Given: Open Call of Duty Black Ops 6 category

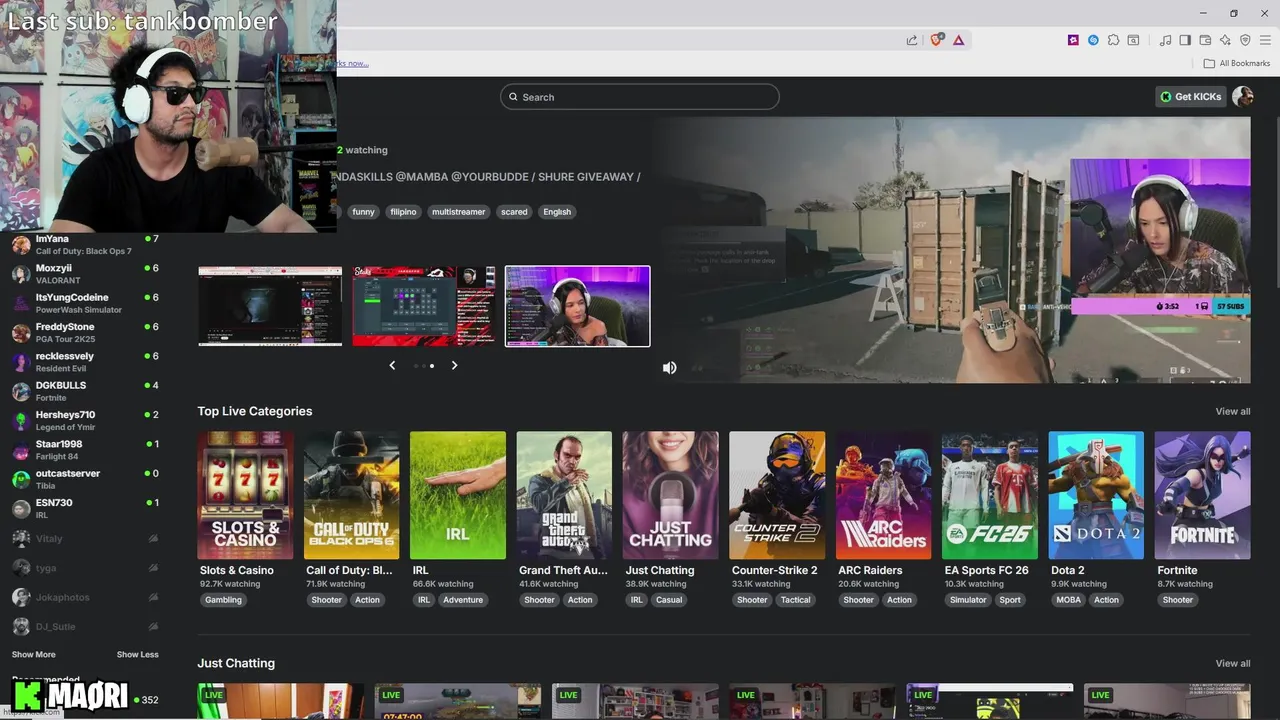Looking at the screenshot, I should [351, 495].
